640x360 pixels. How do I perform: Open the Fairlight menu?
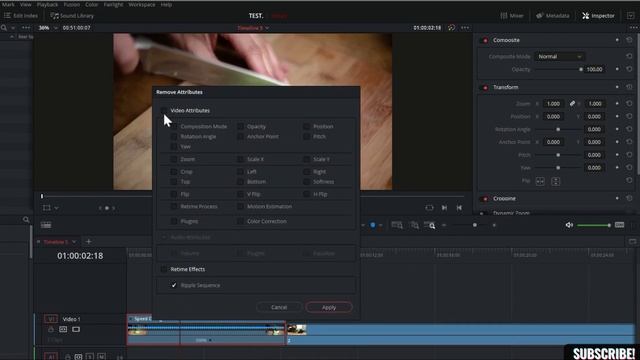click(113, 4)
